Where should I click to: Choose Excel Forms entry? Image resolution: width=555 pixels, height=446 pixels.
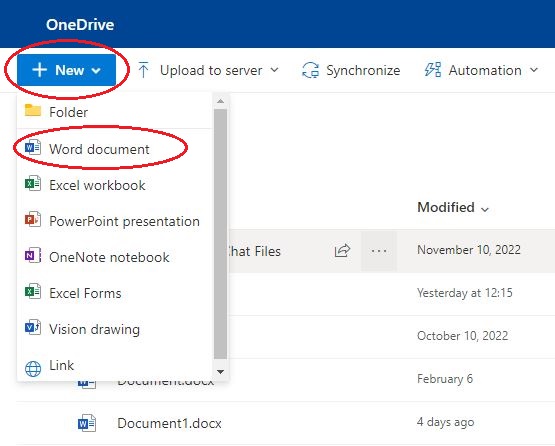pyautogui.click(x=115, y=293)
